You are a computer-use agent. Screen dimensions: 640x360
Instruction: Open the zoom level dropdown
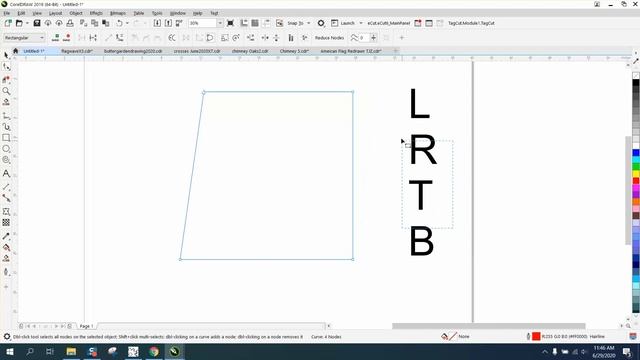tap(220, 23)
